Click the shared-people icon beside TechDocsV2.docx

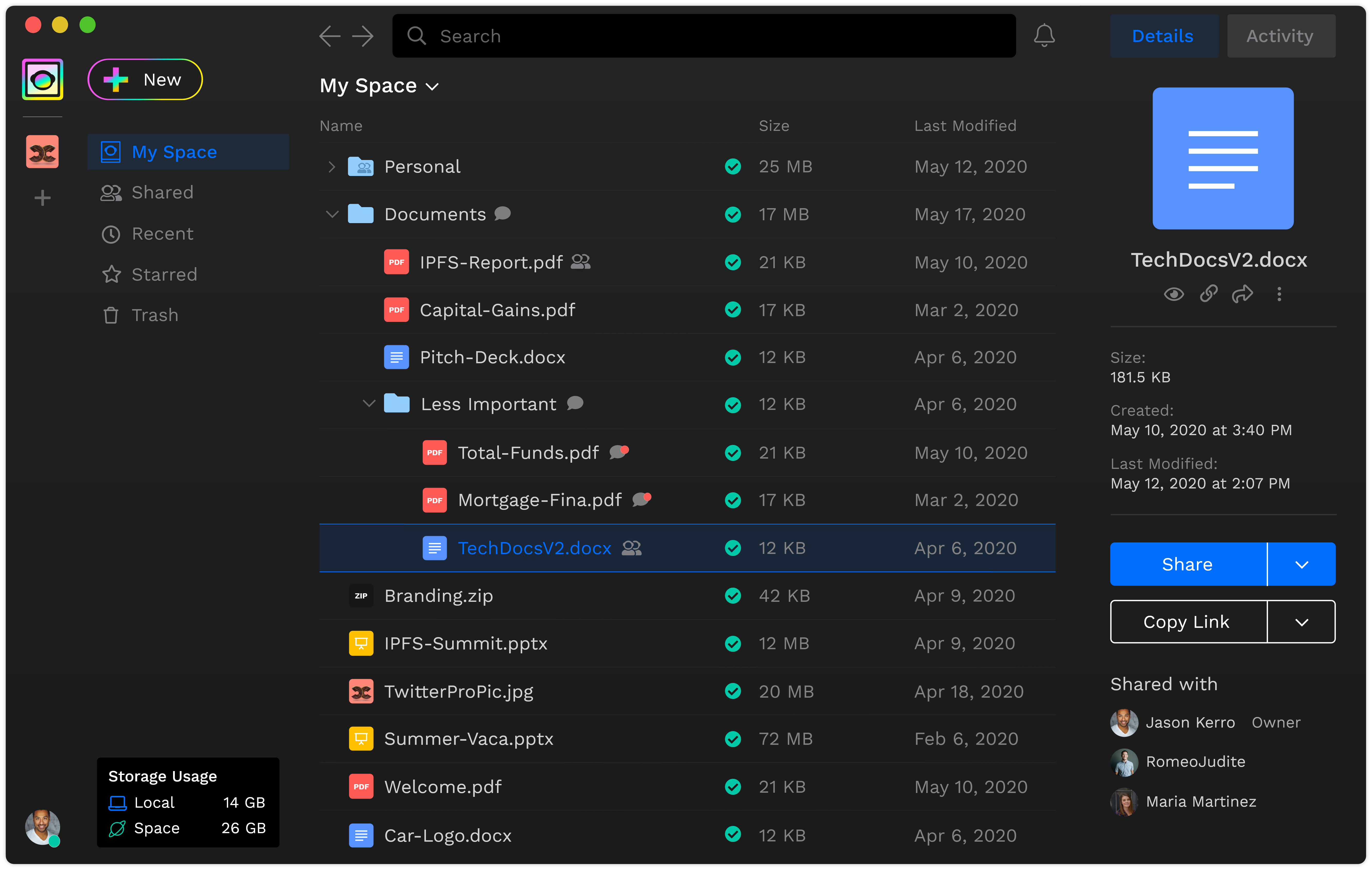(632, 548)
